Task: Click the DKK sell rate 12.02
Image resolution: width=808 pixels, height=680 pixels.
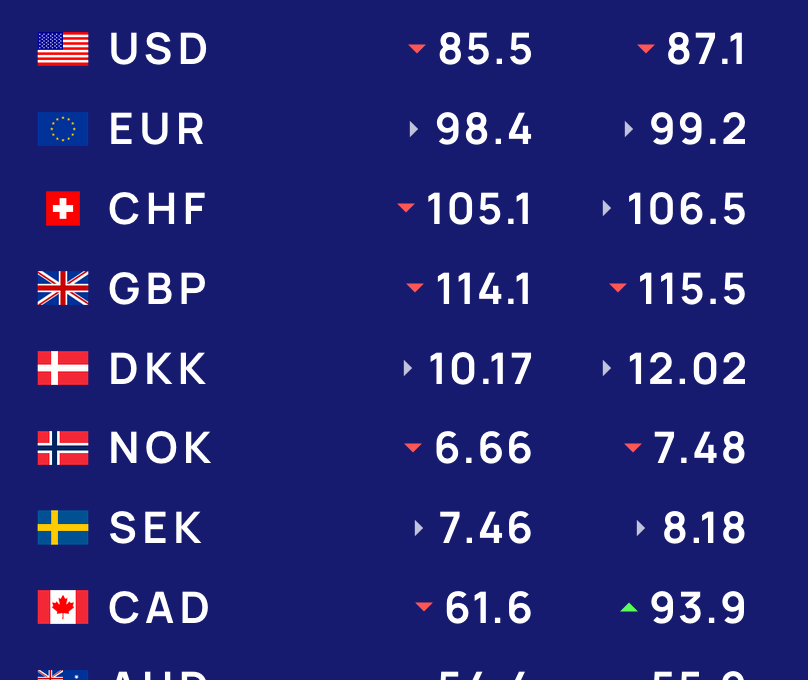Action: [687, 368]
